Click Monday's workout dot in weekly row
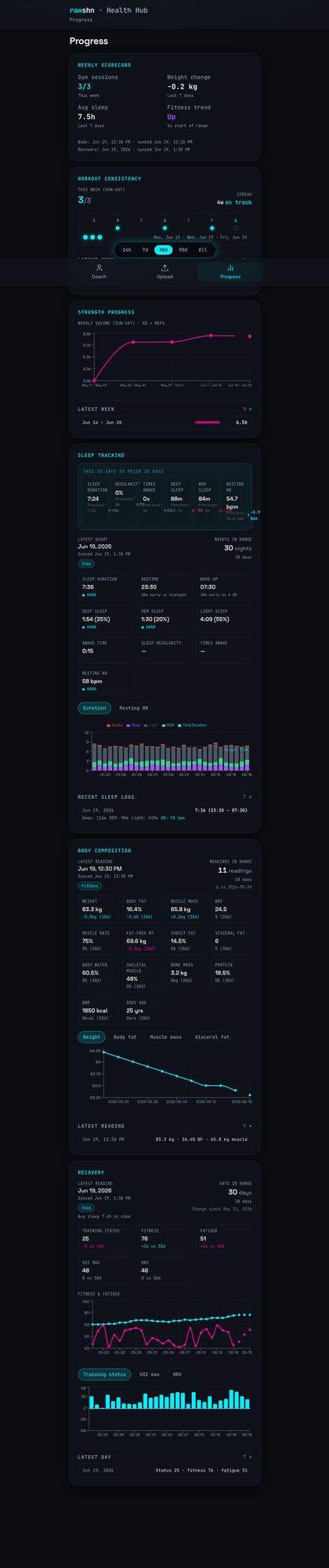Image resolution: width=329 pixels, height=1568 pixels. 117,228
